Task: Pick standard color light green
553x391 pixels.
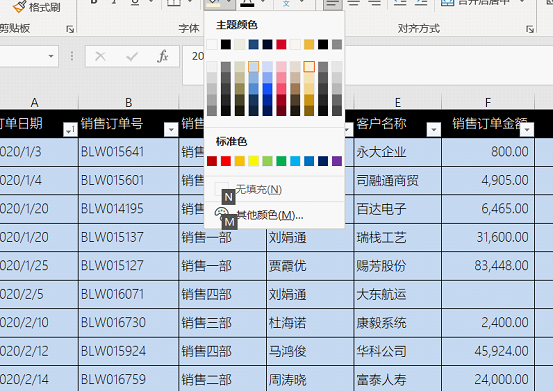Action: click(267, 161)
